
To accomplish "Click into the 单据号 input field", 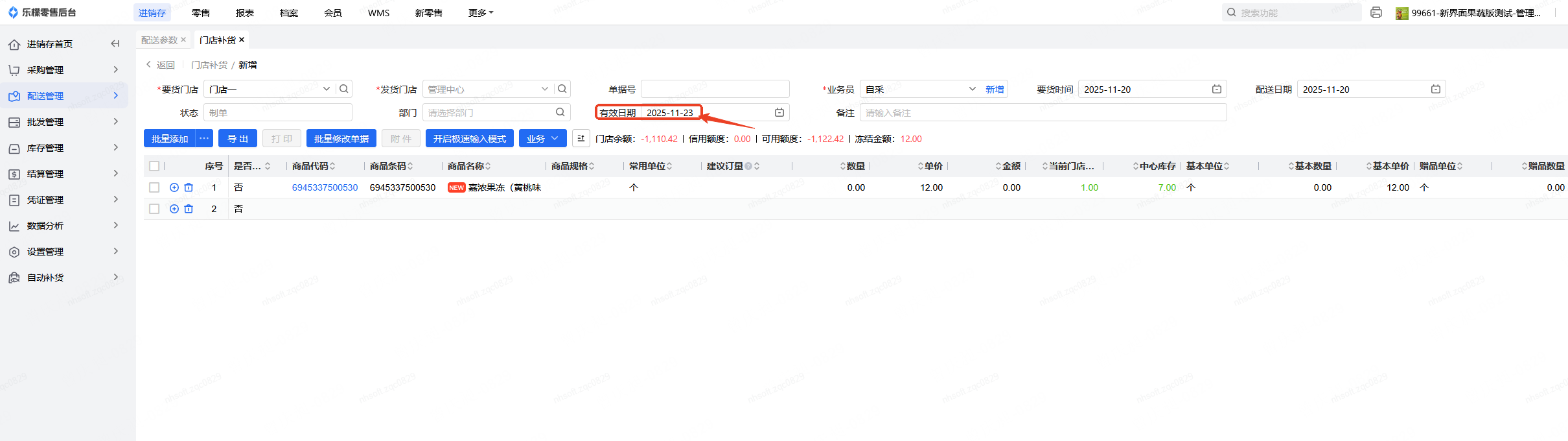I will point(715,89).
